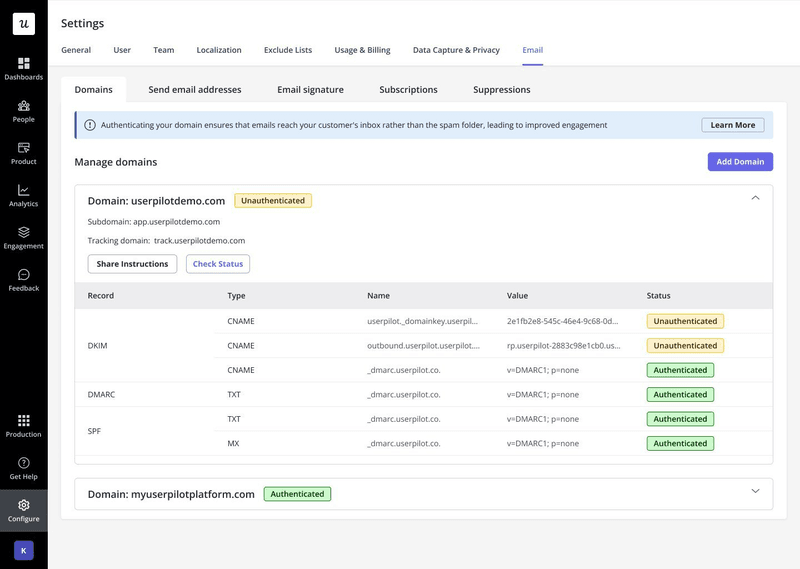The image size is (800, 569).
Task: Collapse the userpilotdemo.com domain panel
Action: (755, 198)
